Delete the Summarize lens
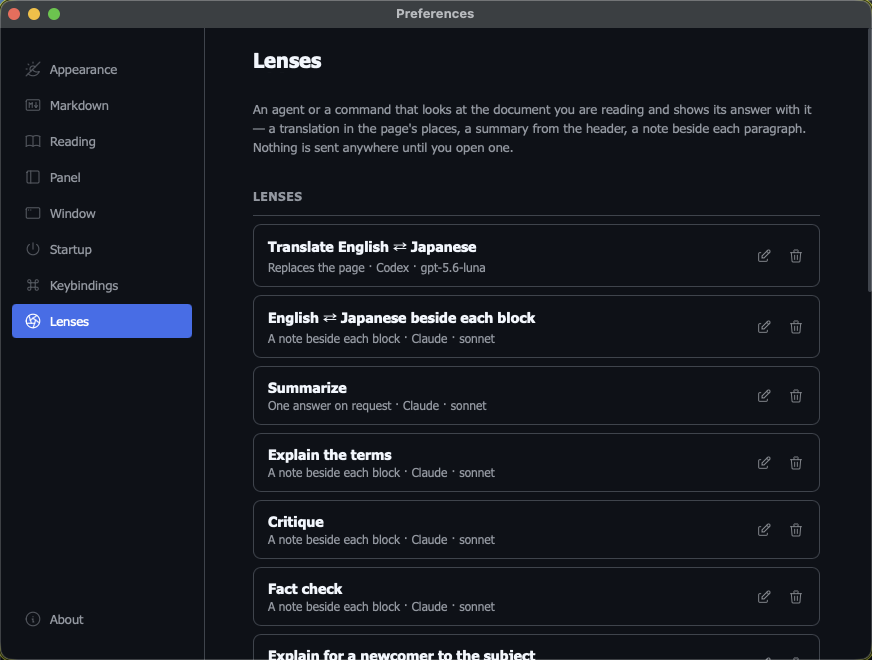Screen dimensions: 872x660 (x=796, y=396)
